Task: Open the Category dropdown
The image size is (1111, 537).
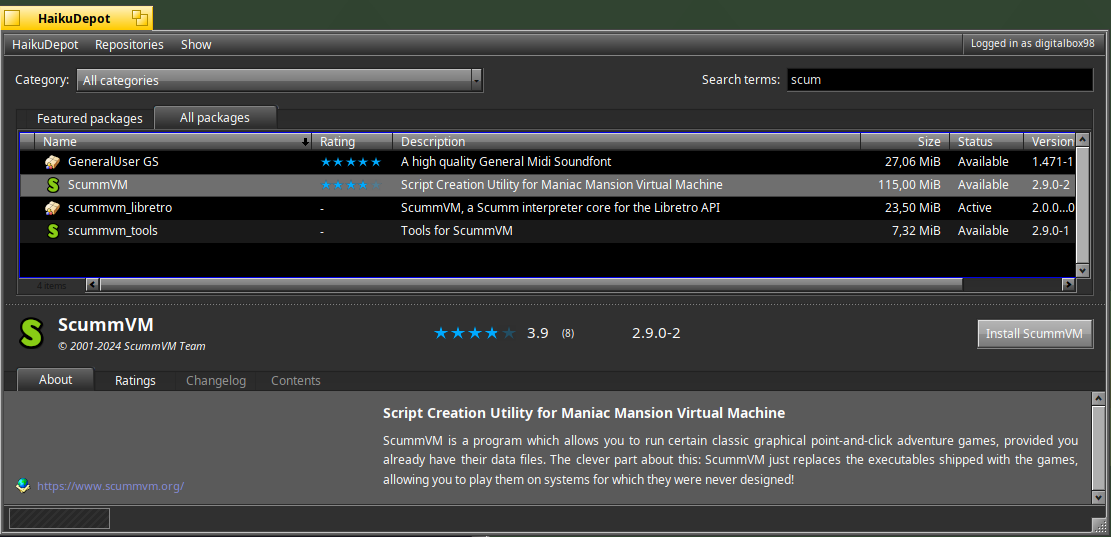Action: (279, 80)
